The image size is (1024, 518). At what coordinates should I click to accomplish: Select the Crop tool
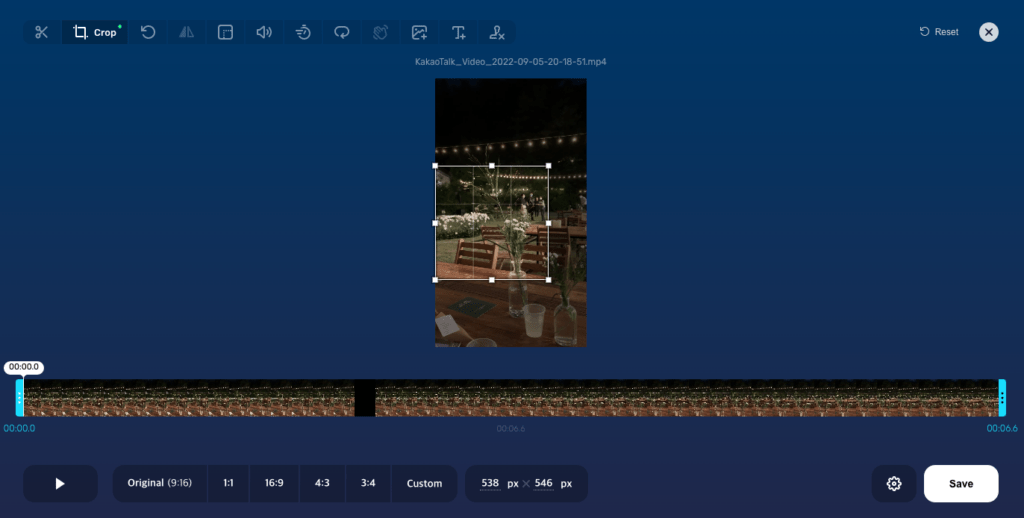95,32
